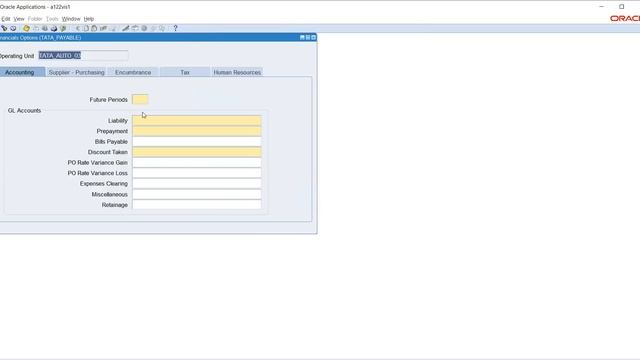Maximize the Financials Options inner window

tap(308, 38)
